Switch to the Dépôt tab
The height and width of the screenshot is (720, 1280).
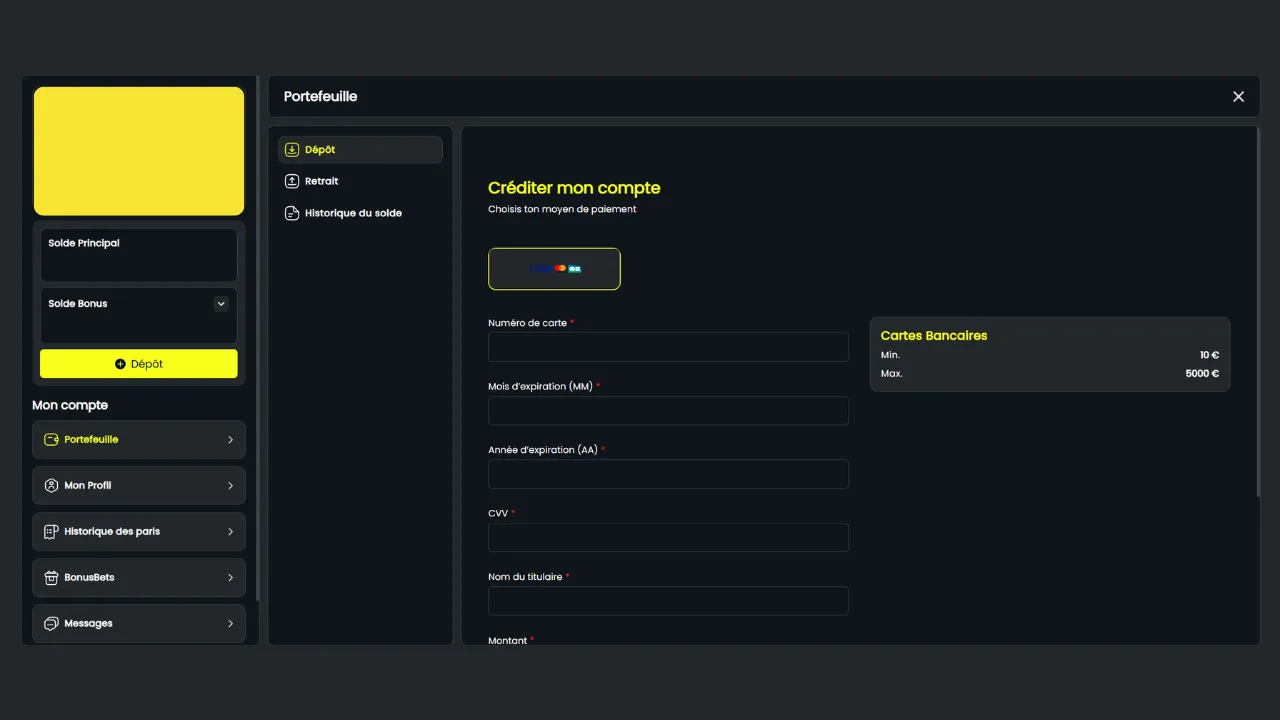360,150
